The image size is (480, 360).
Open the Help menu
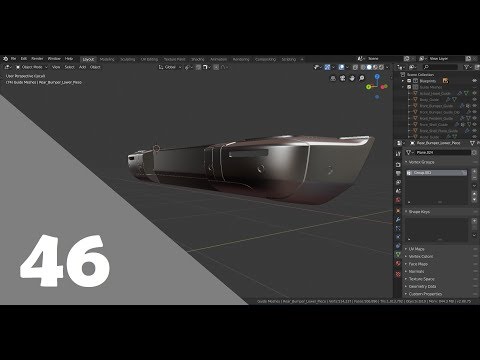click(69, 59)
